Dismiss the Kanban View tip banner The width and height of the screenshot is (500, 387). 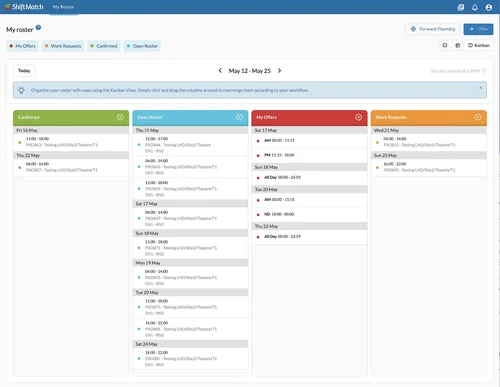tap(481, 88)
